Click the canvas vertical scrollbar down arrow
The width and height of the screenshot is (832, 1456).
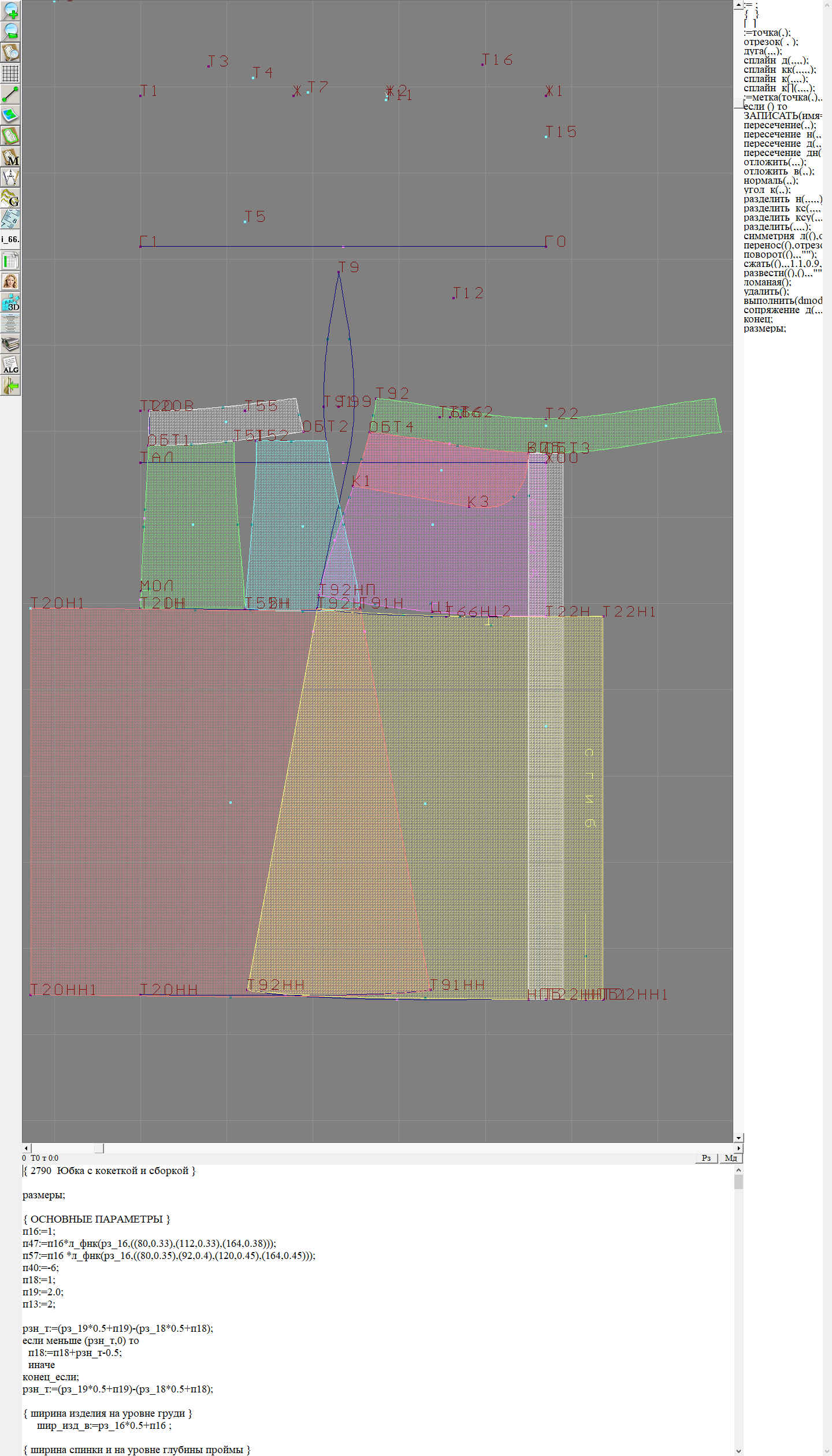tap(738, 1138)
